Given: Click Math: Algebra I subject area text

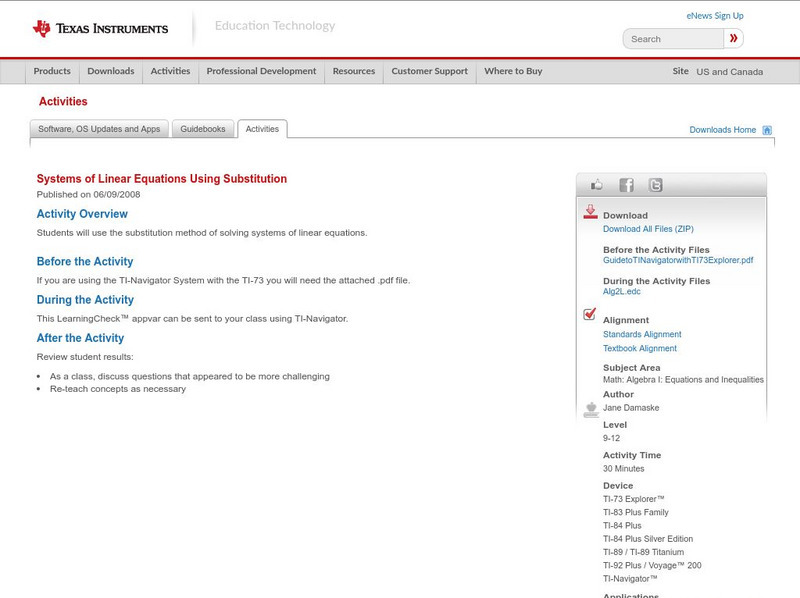Looking at the screenshot, I should click(683, 380).
